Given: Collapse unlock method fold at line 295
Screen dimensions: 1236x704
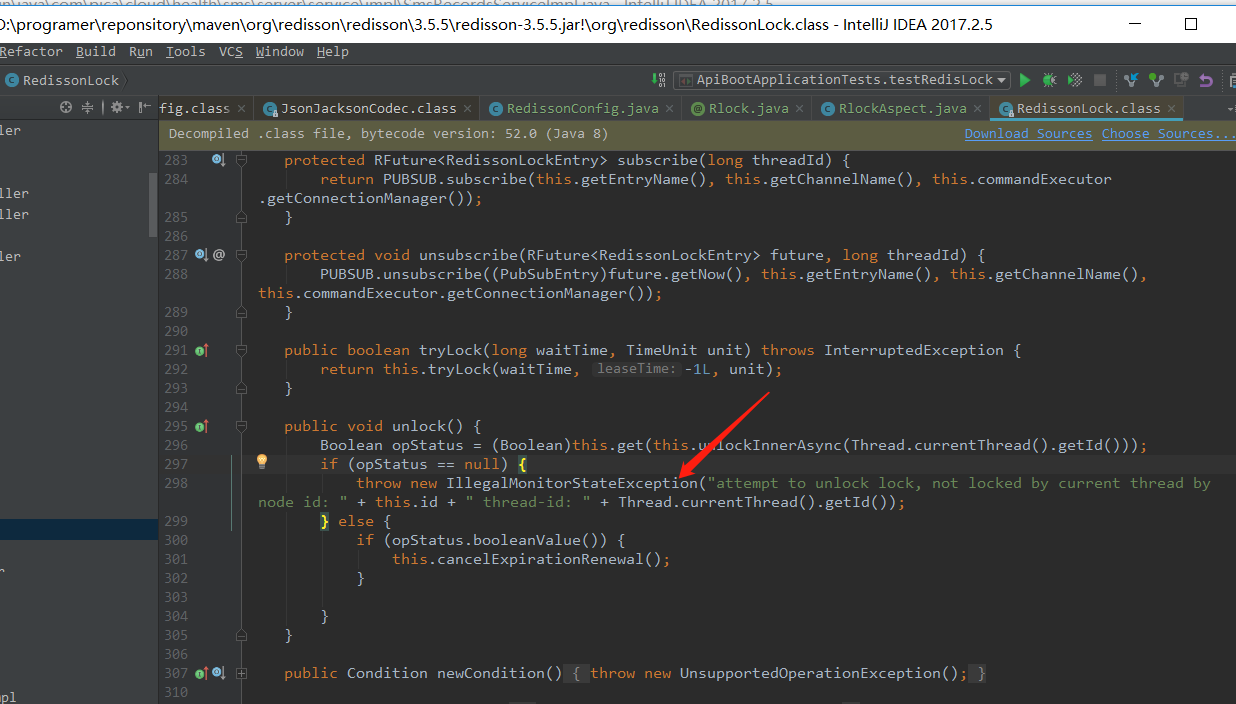Looking at the screenshot, I should point(241,426).
